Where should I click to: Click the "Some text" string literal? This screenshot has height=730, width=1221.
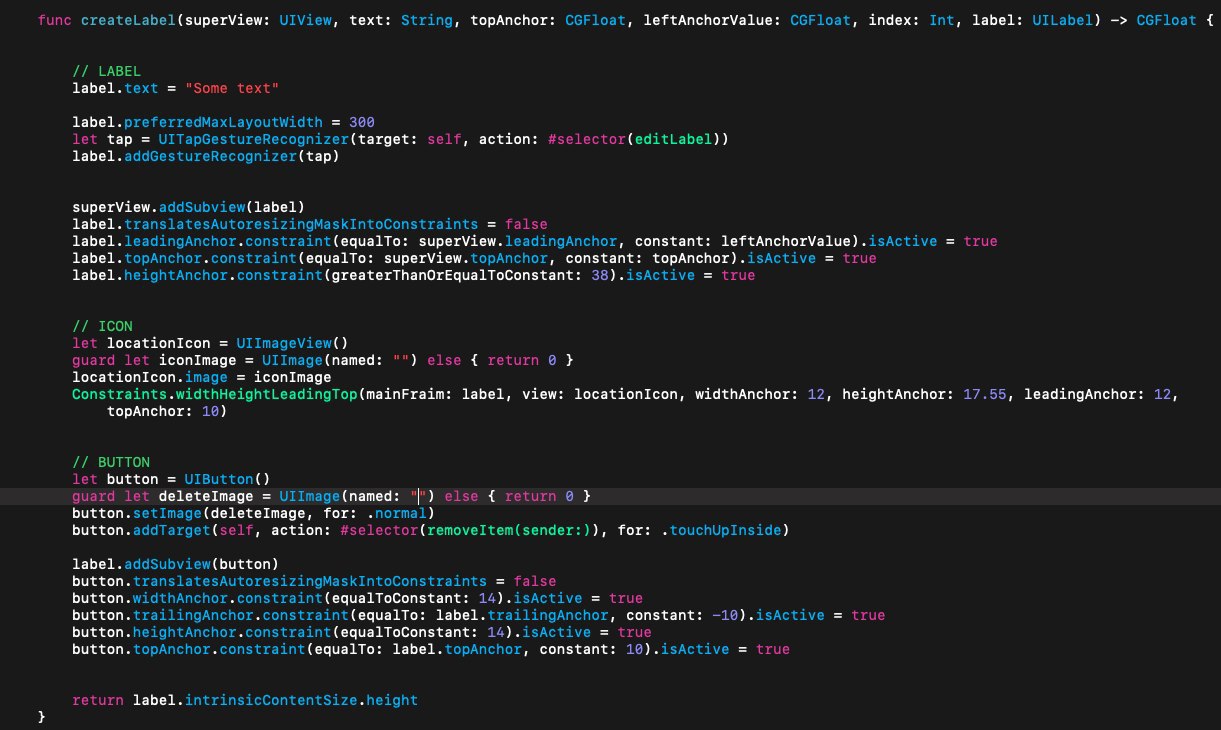tap(231, 88)
